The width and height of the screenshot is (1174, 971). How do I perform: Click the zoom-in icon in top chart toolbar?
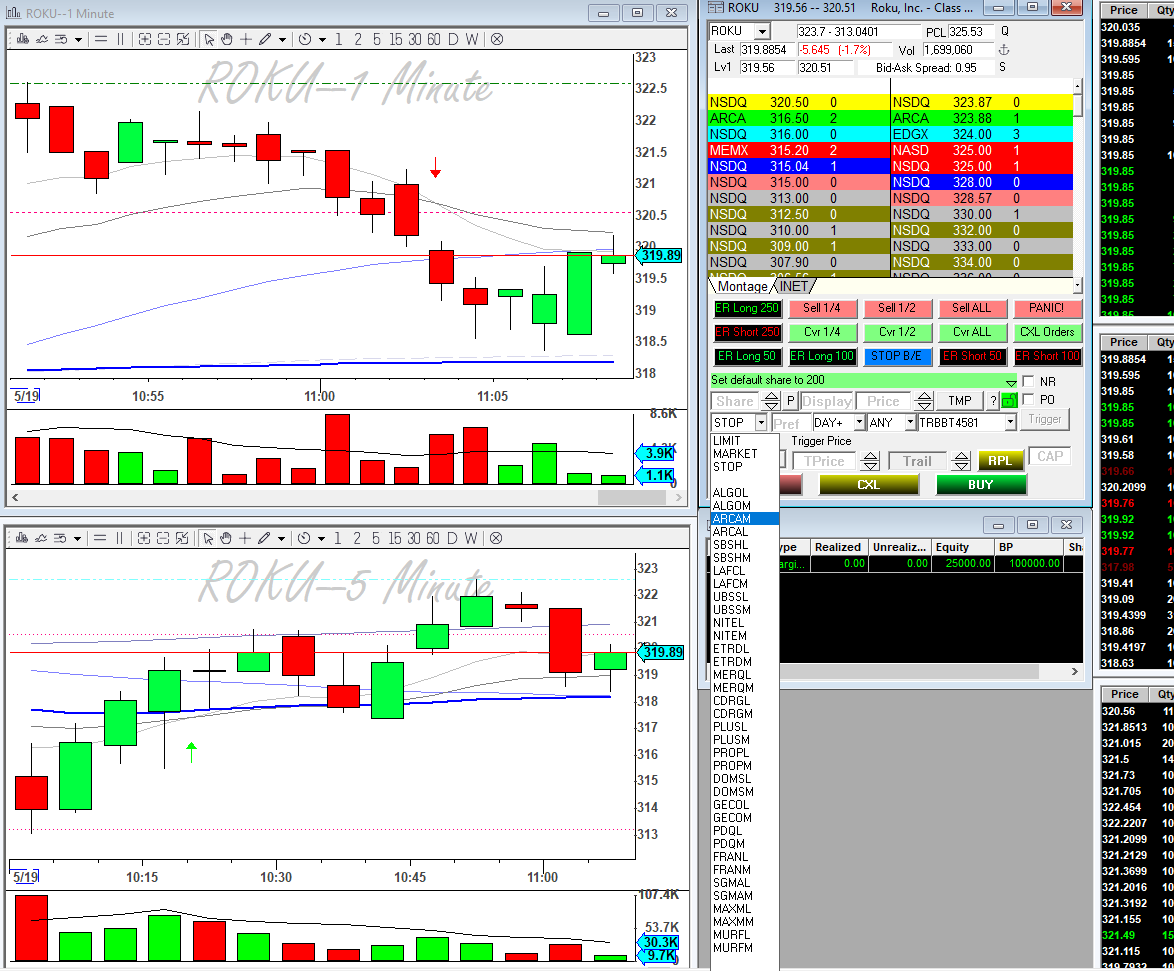[145, 40]
